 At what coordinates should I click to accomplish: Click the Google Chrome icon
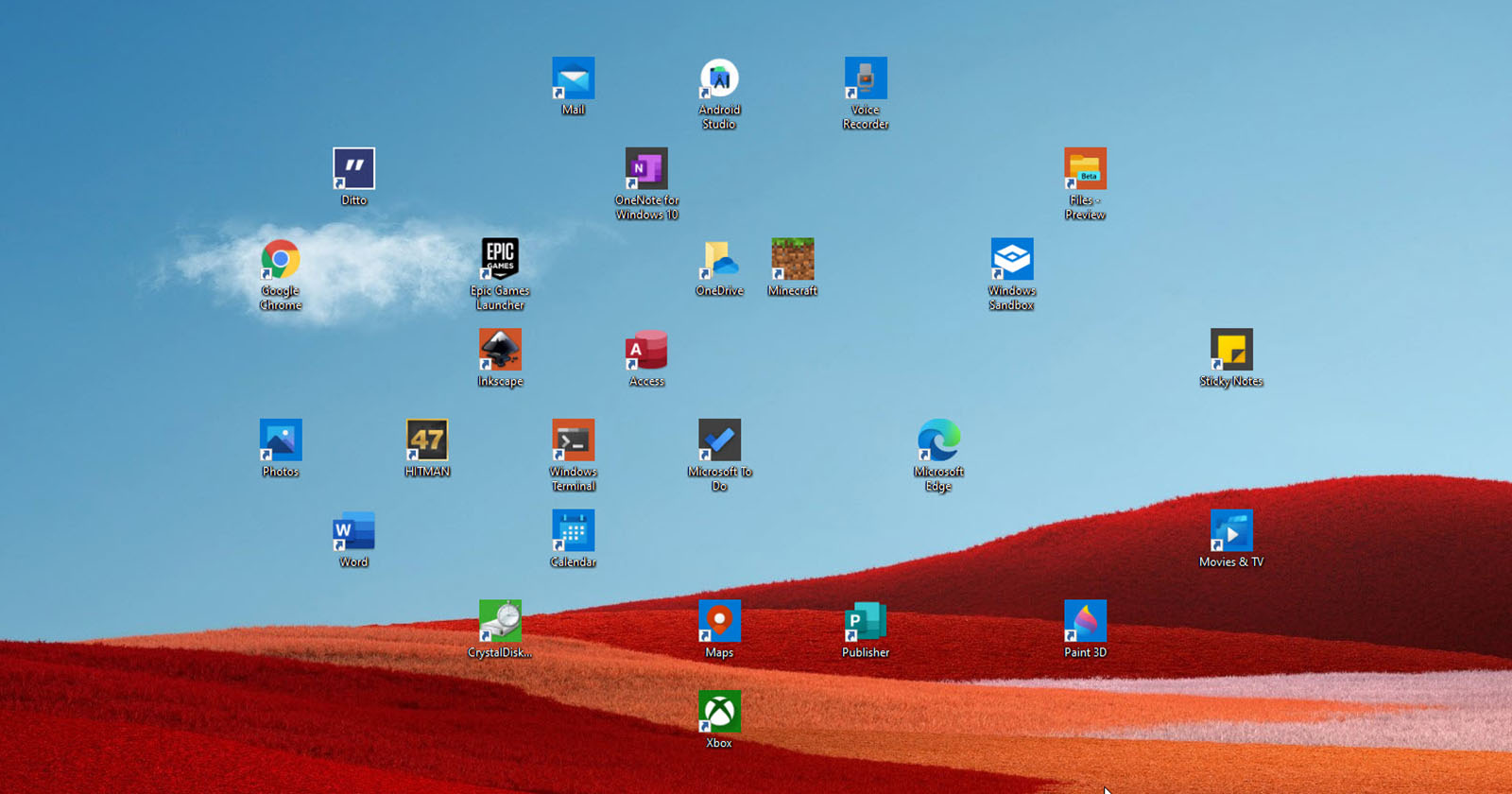pos(281,259)
